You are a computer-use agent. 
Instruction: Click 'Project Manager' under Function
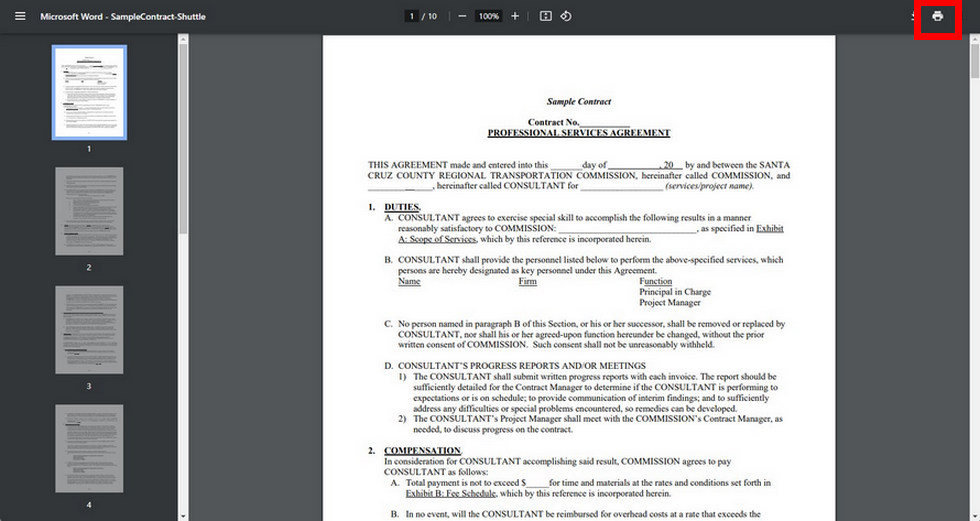point(670,302)
